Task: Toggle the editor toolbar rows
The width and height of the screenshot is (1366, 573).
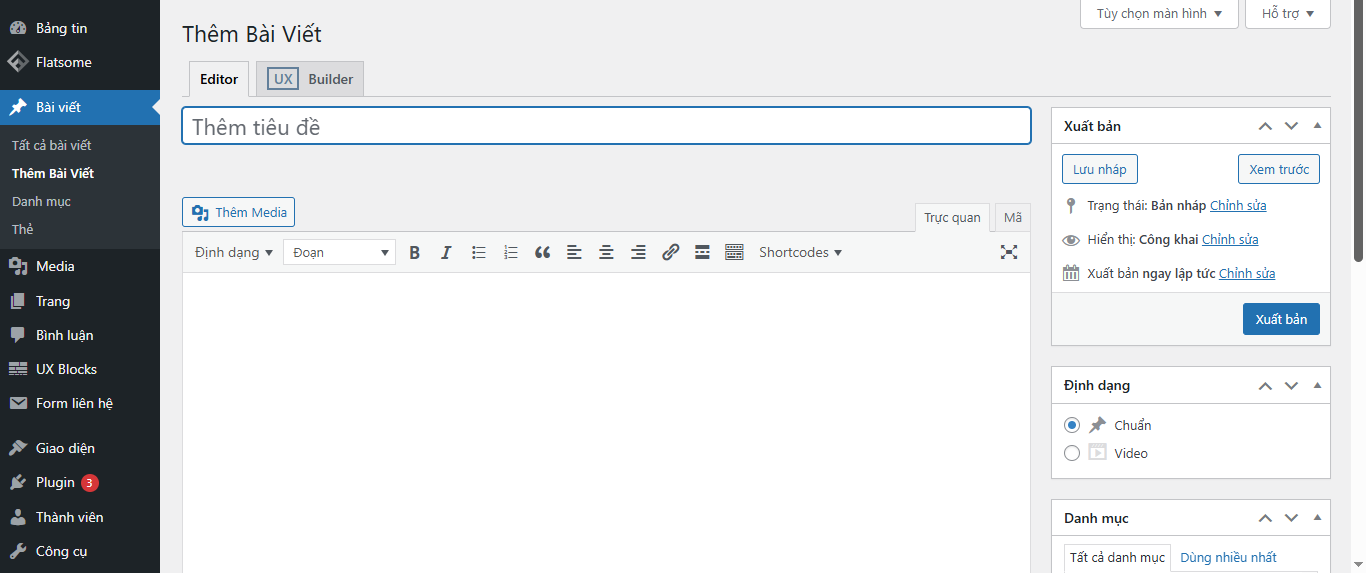Action: tap(734, 253)
